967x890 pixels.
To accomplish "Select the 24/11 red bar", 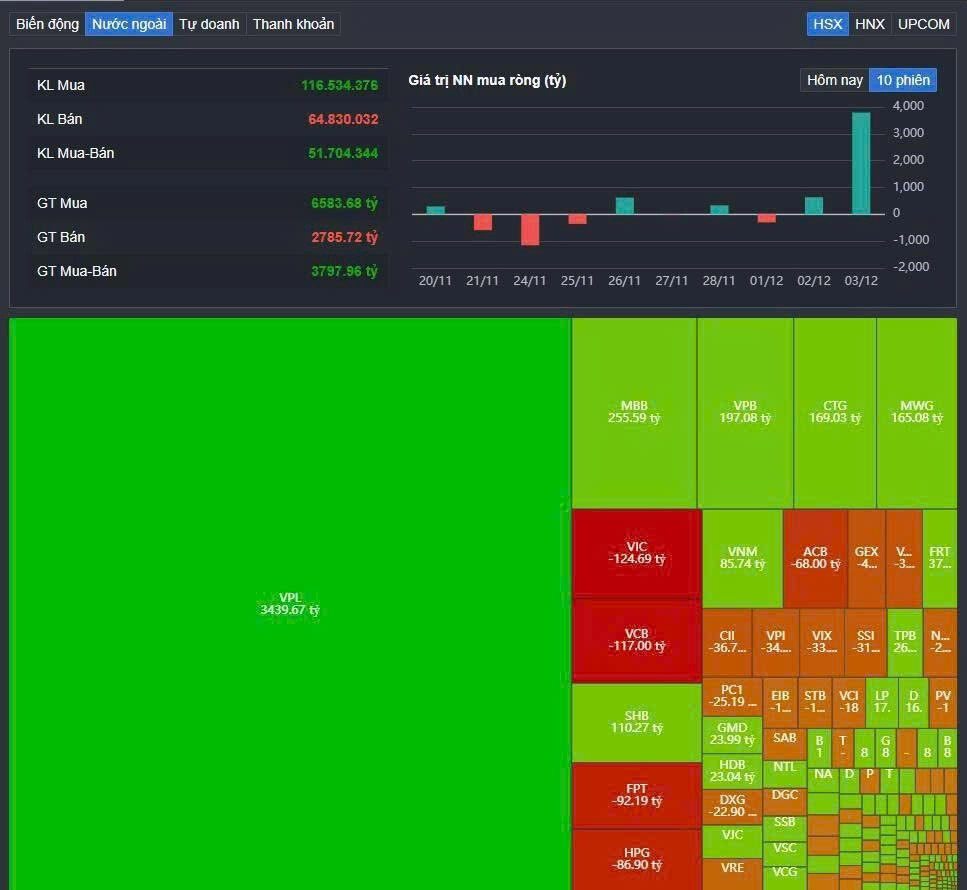I will pos(530,229).
